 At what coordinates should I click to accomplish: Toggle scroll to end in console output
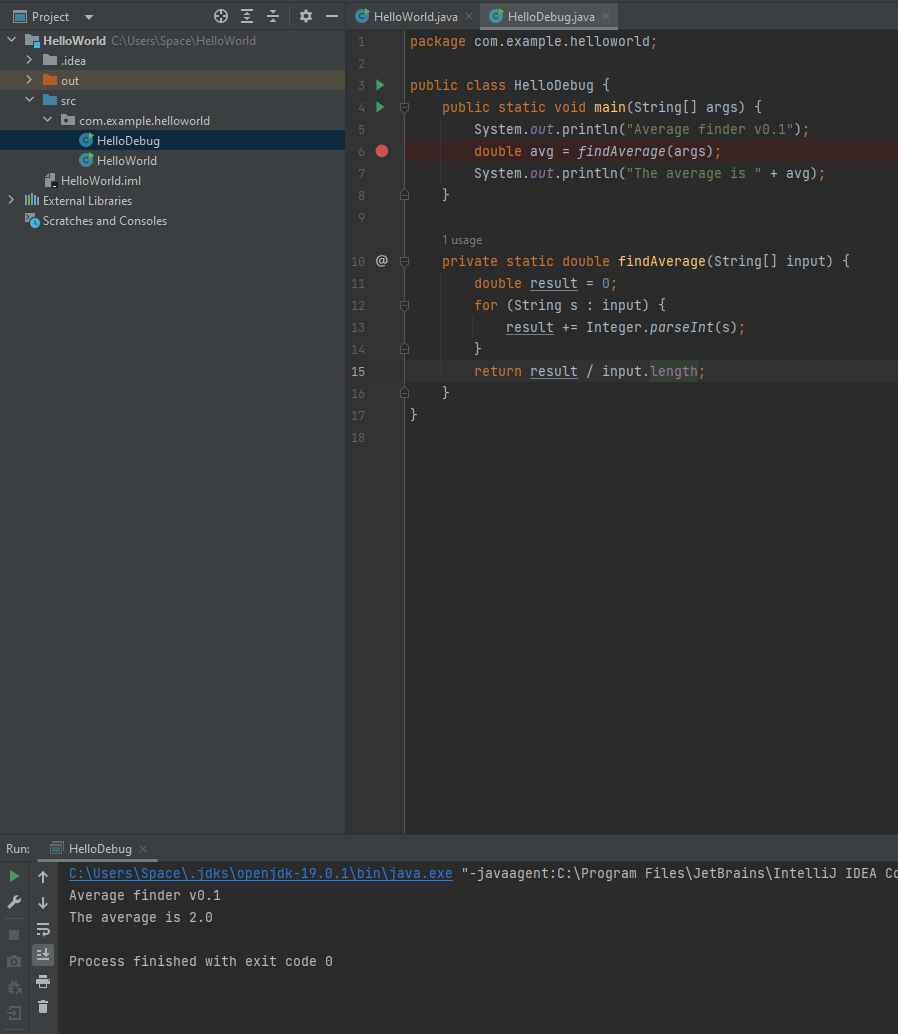[x=42, y=955]
